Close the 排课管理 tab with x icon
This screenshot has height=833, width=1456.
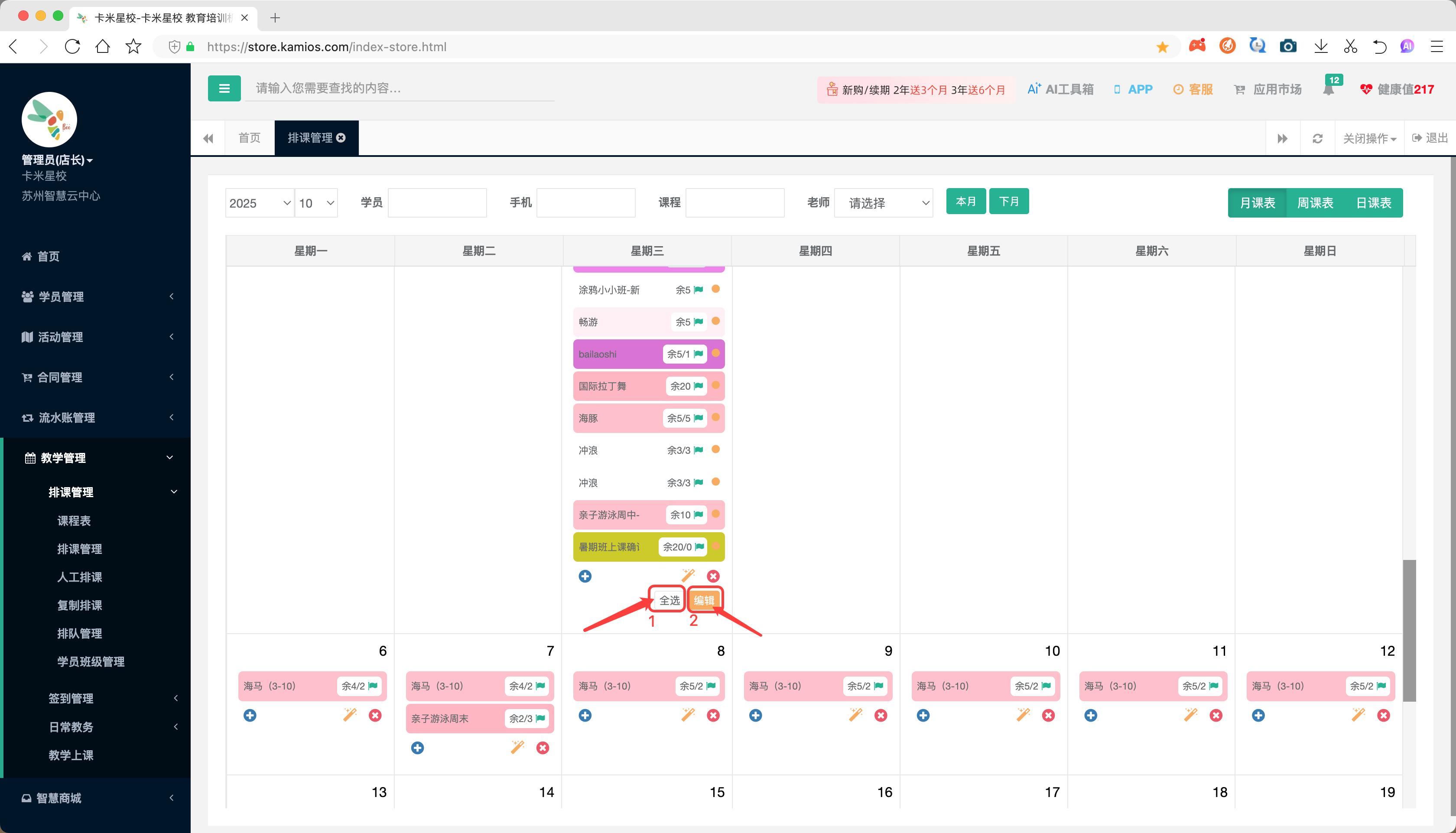[x=341, y=138]
